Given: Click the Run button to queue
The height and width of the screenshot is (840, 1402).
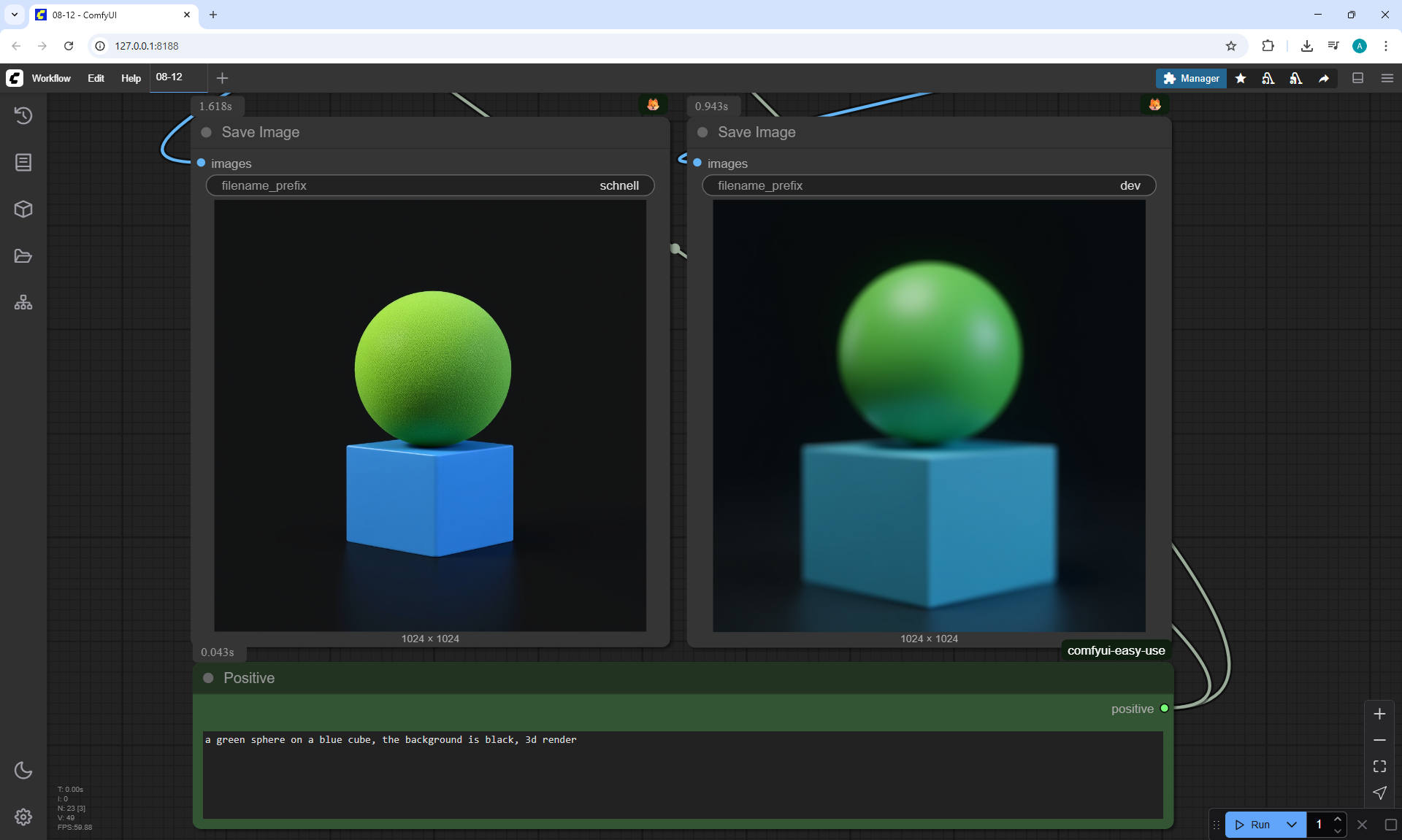Looking at the screenshot, I should tap(1254, 825).
